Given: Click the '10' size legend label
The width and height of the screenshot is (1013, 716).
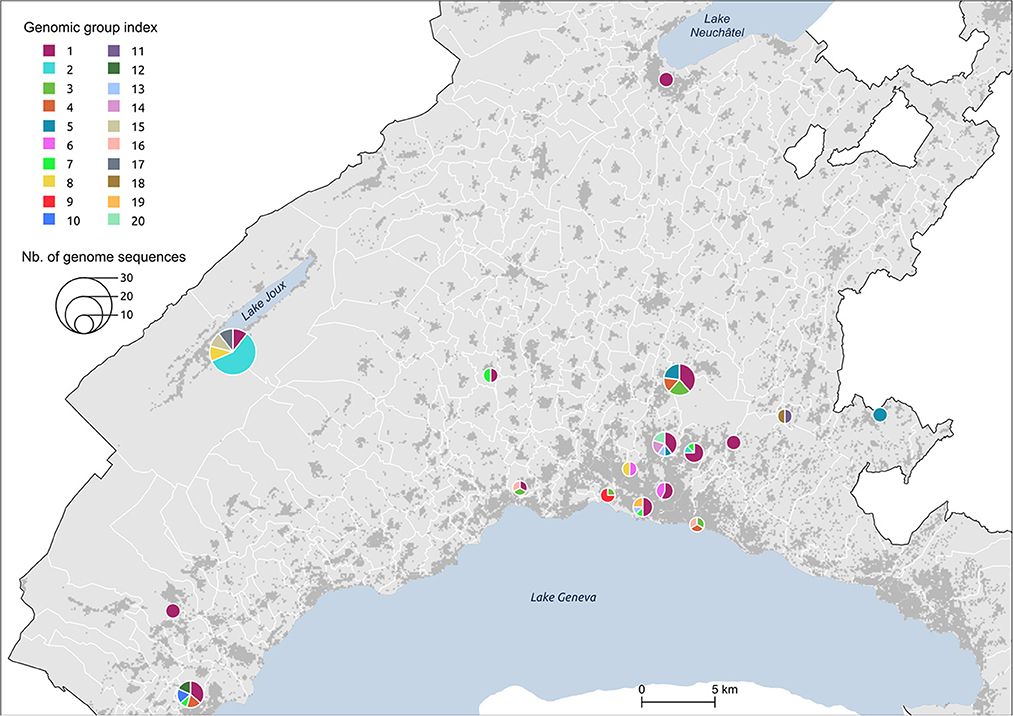Looking at the screenshot, I should [127, 315].
